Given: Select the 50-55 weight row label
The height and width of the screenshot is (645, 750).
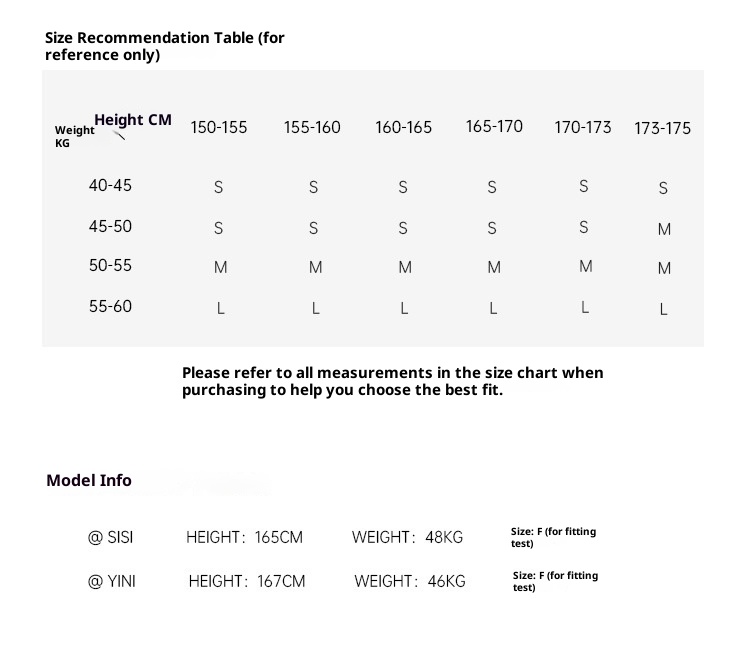Looking at the screenshot, I should click(110, 266).
